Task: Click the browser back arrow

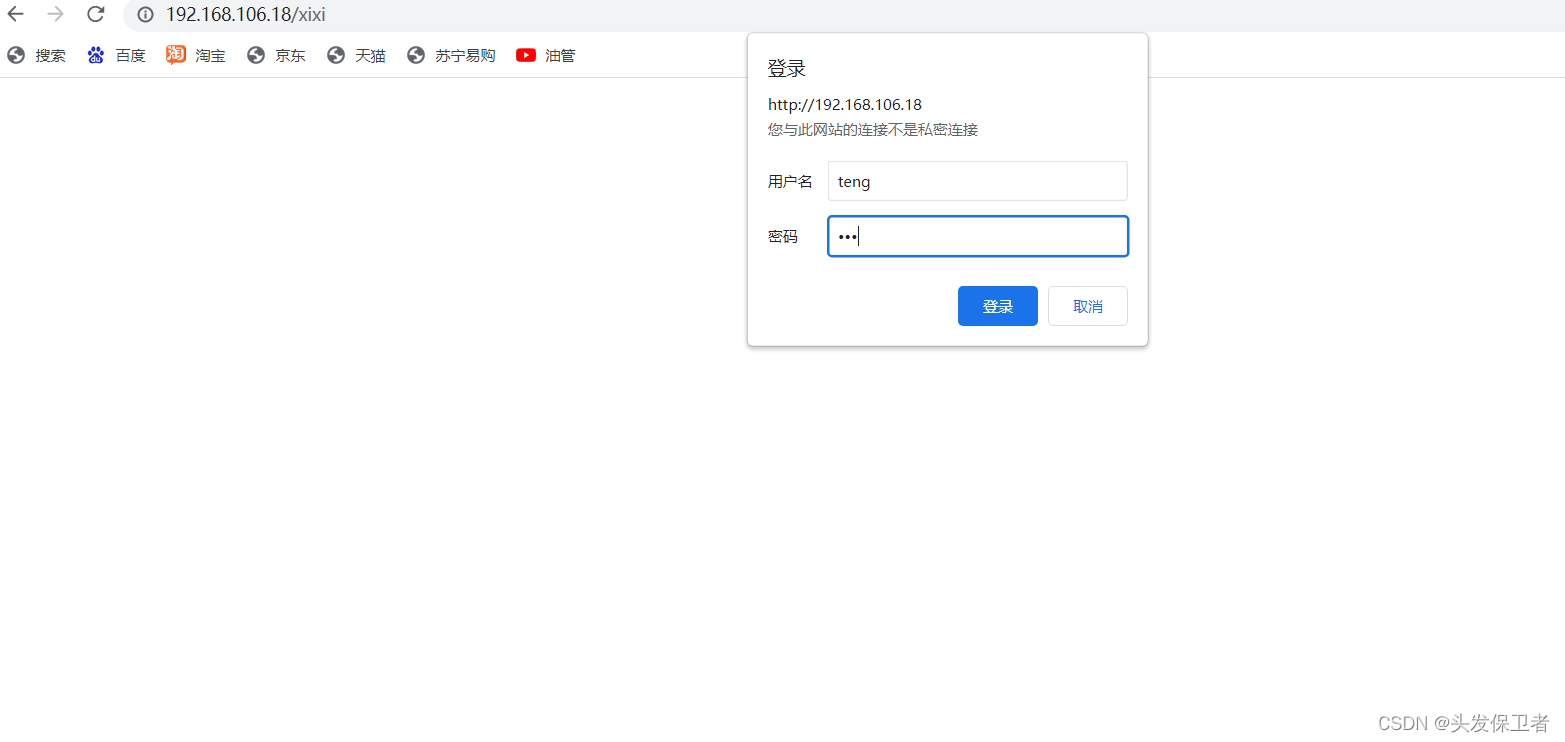Action: 16,14
